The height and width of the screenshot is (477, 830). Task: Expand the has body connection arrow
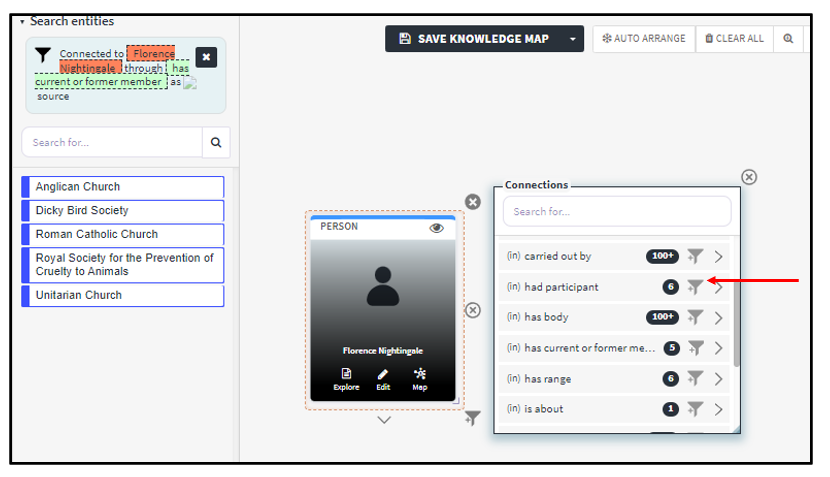pos(718,318)
